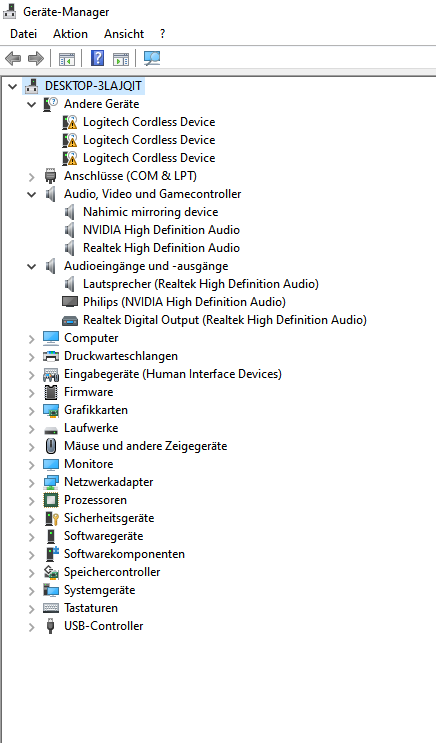Image resolution: width=436 pixels, height=743 pixels.
Task: Select Nahimic mirroring device entry
Action: (x=151, y=212)
